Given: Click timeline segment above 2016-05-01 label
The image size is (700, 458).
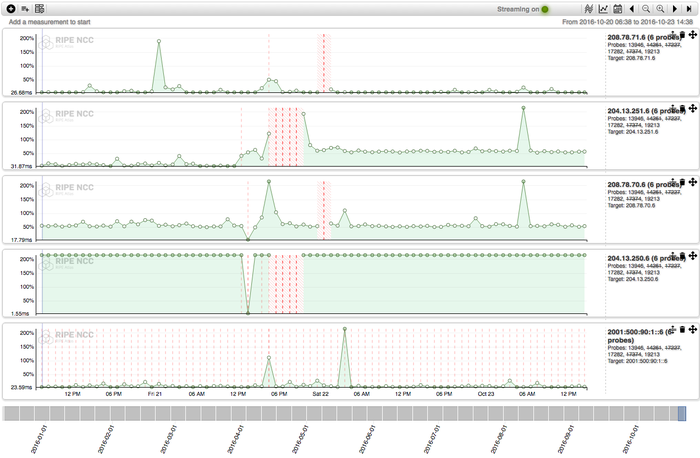Looking at the screenshot, I should 299,413.
